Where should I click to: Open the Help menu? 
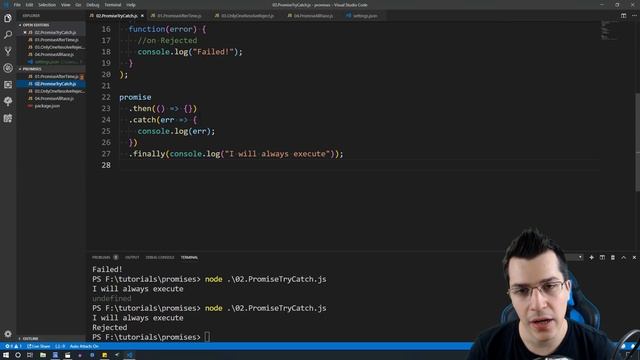(131, 5)
